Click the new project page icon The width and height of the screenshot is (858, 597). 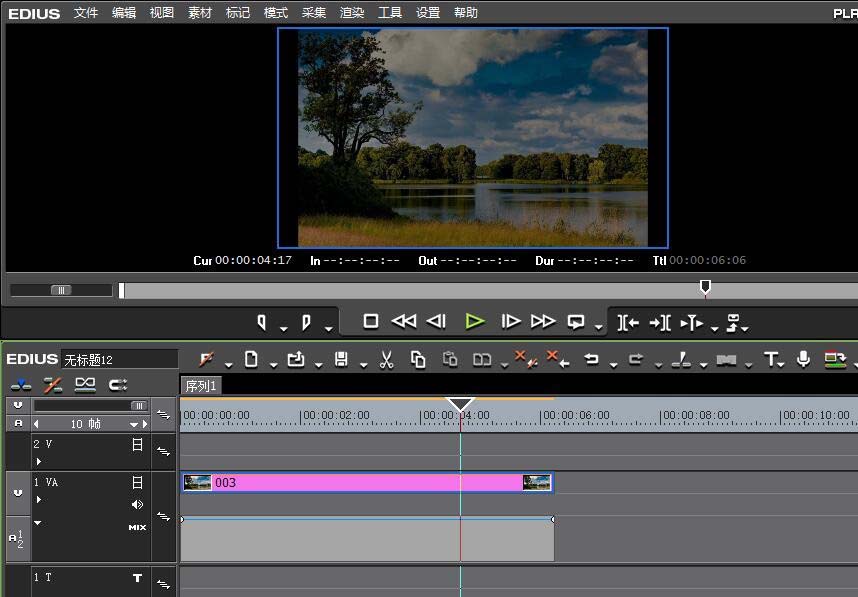[251, 360]
